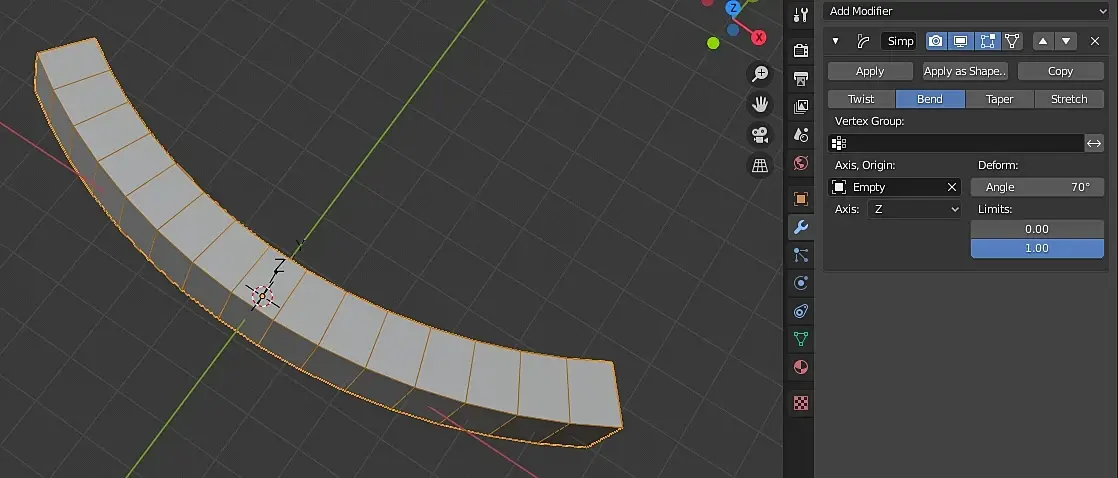
Task: Click the Copy modifier button
Action: (x=1060, y=71)
